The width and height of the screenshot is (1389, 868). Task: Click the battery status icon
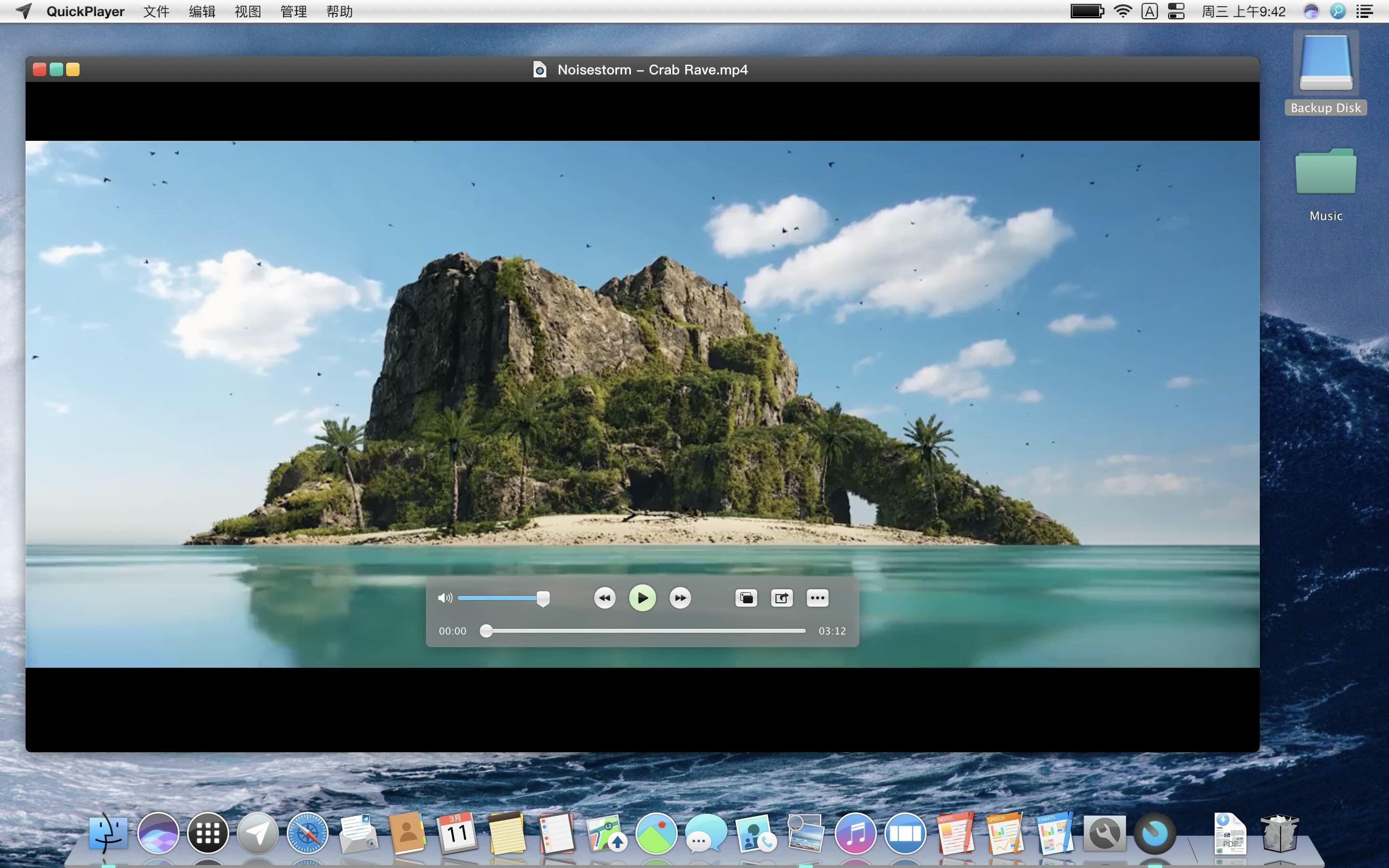click(x=1087, y=11)
